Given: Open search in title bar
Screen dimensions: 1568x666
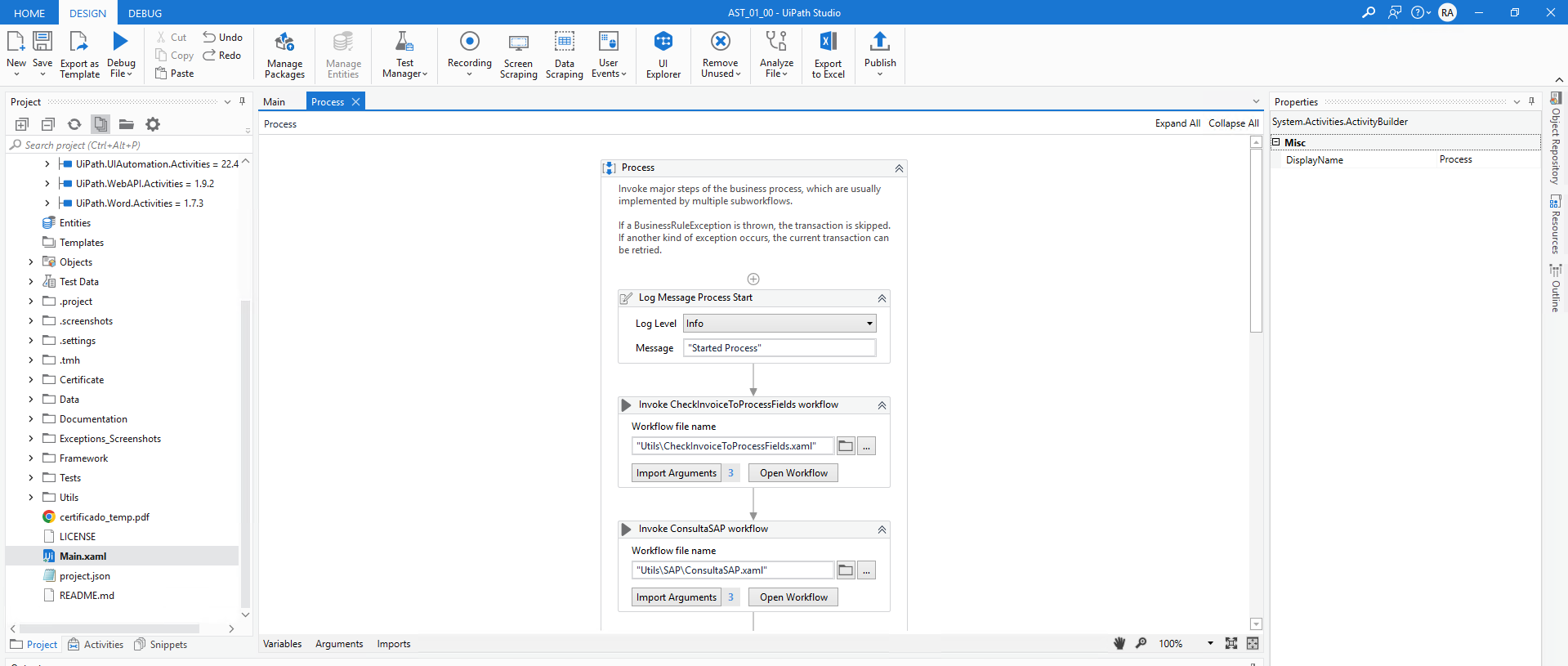Looking at the screenshot, I should point(1368,12).
